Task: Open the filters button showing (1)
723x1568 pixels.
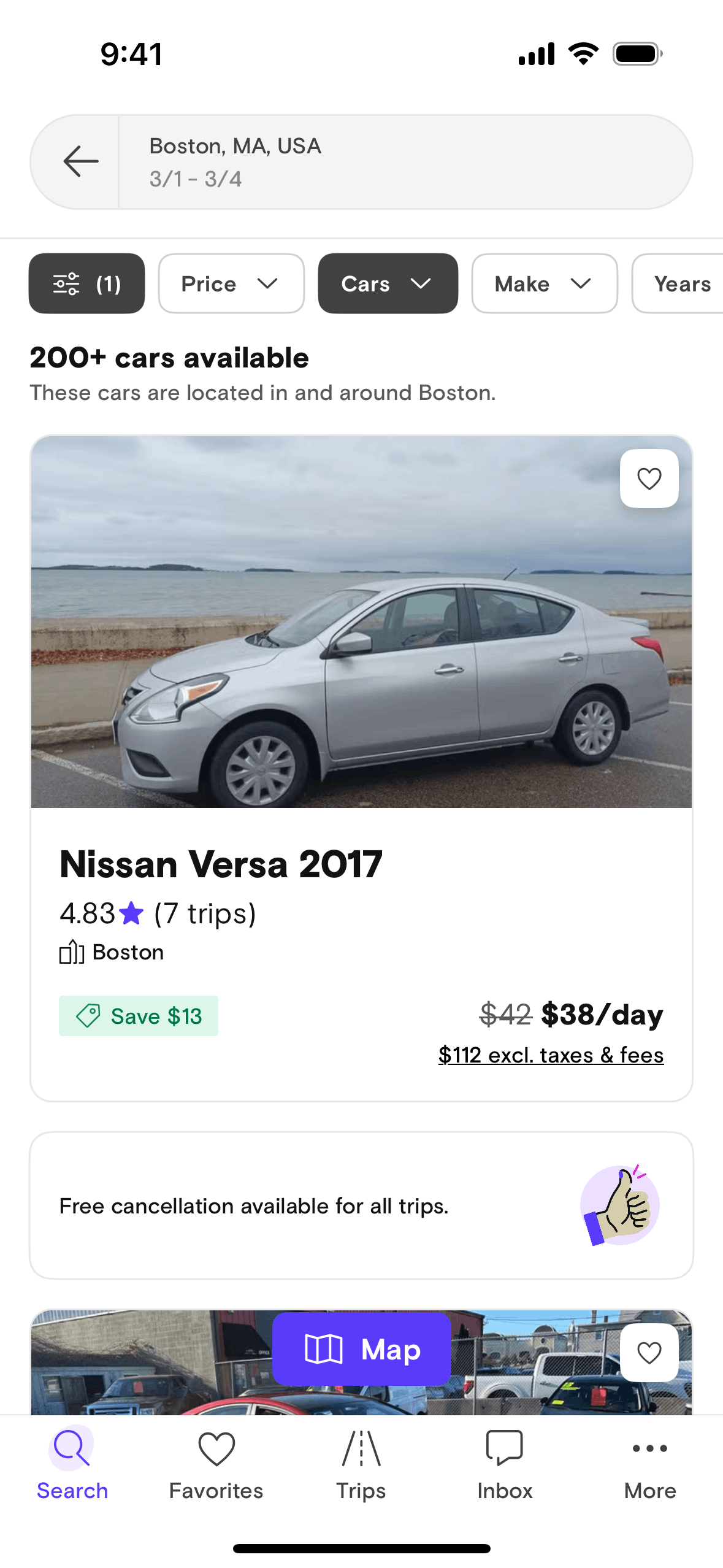Action: 86,283
